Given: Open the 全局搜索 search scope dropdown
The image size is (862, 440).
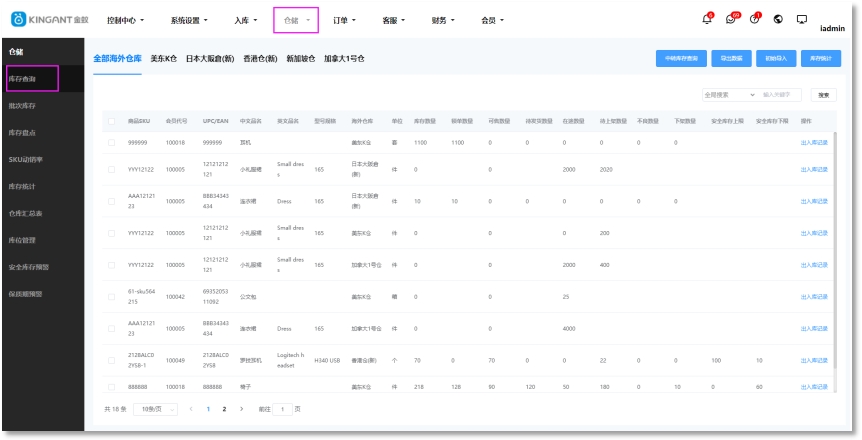Looking at the screenshot, I should pos(728,95).
